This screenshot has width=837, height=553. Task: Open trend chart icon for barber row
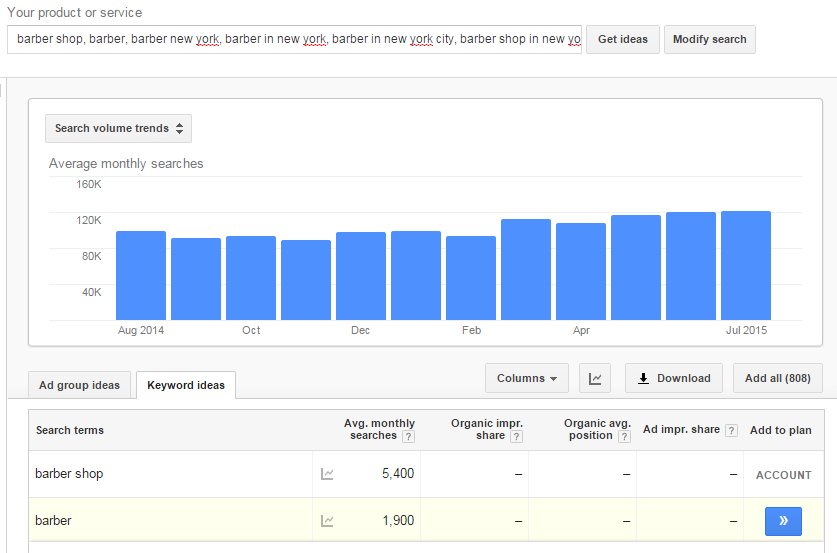pos(327,520)
